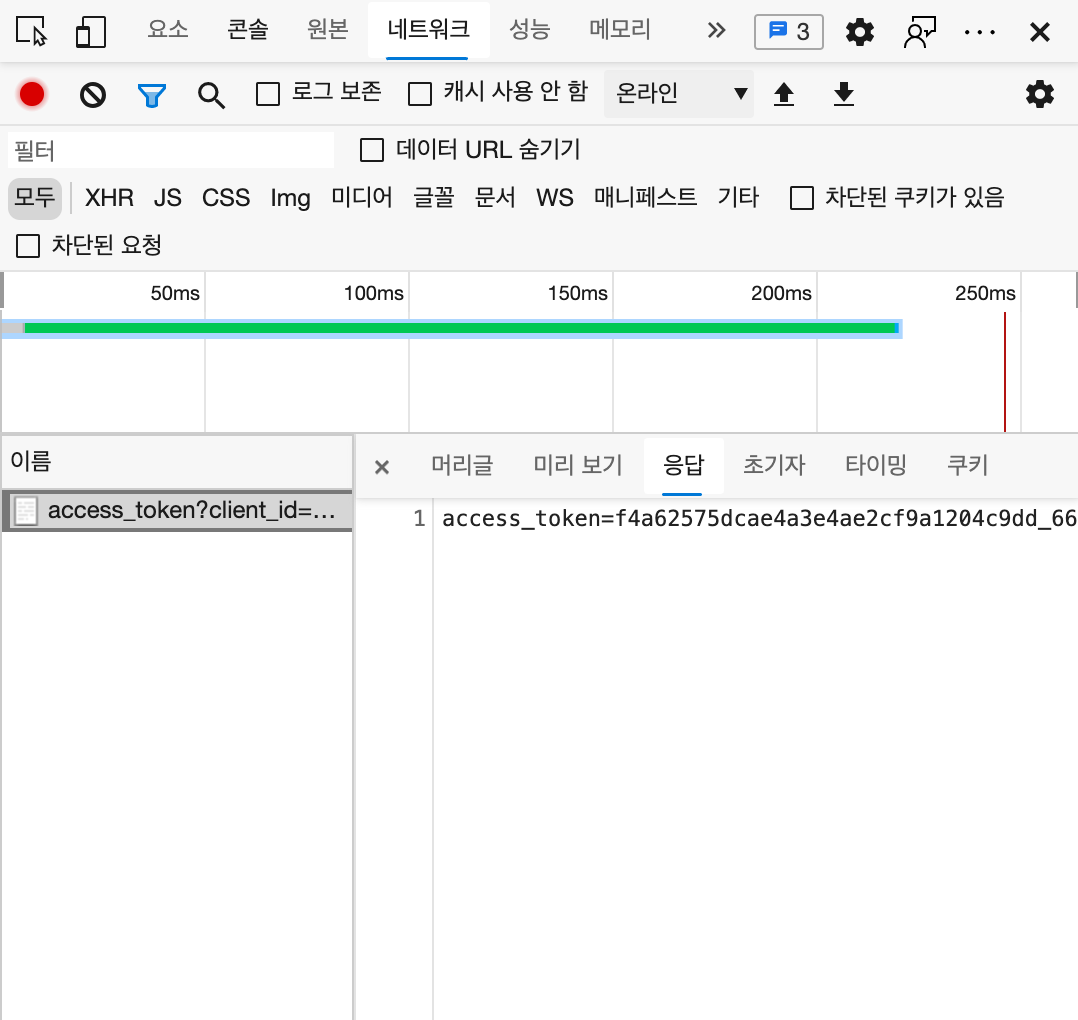Click the access_token response text line
This screenshot has height=1020, width=1078.
coord(759,518)
